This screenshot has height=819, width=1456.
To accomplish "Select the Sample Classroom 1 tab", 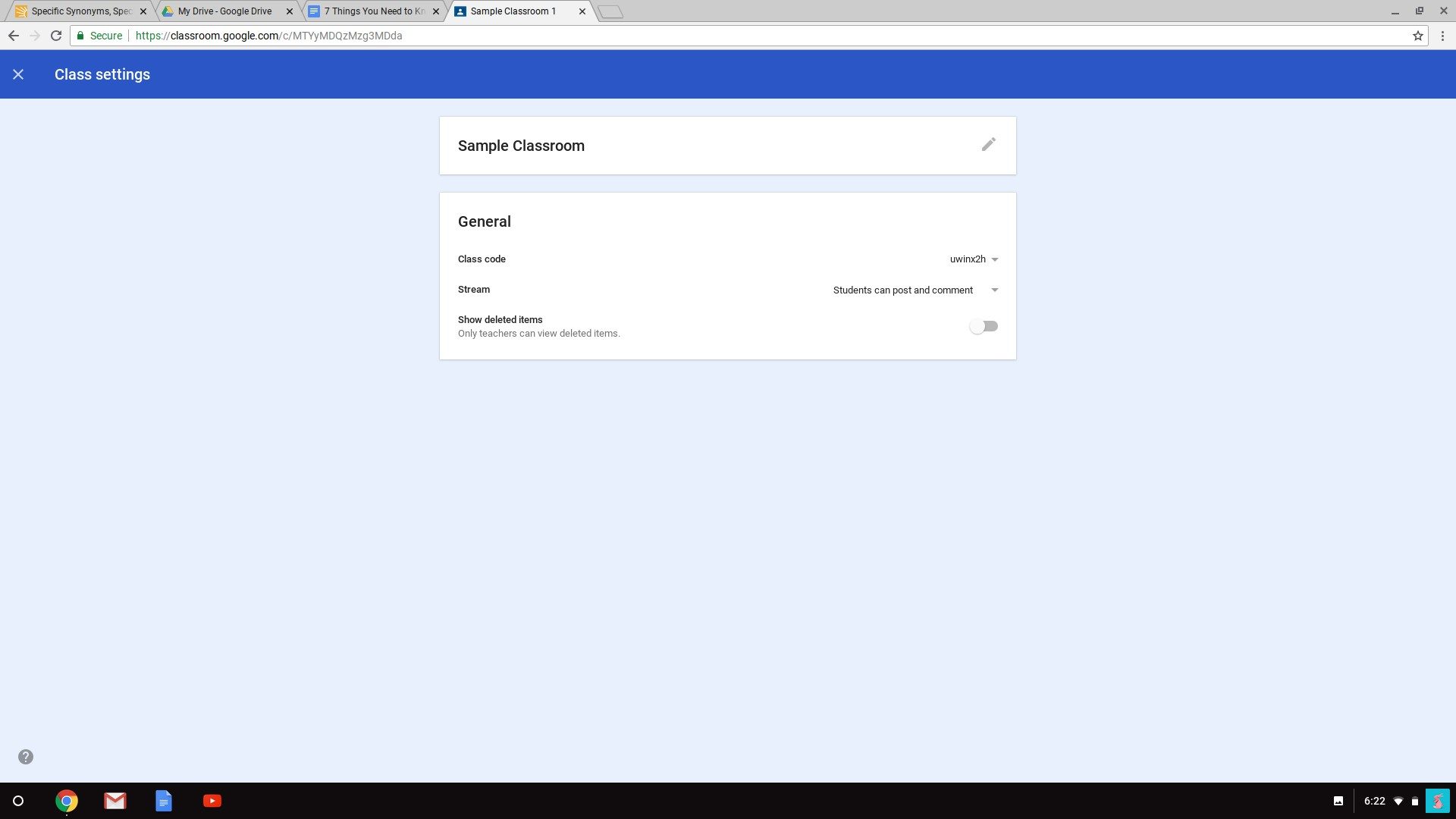I will pyautogui.click(x=514, y=11).
